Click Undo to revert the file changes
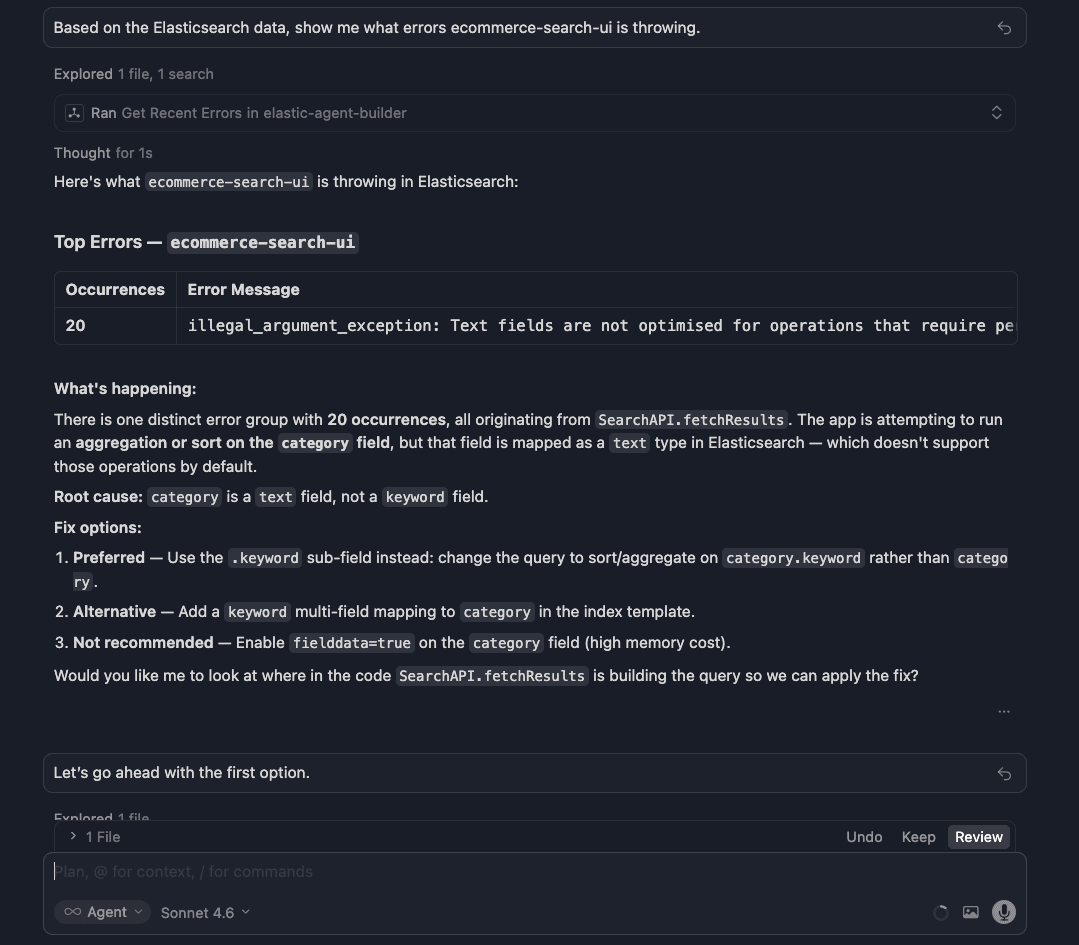The height and width of the screenshot is (945, 1079). [x=864, y=836]
